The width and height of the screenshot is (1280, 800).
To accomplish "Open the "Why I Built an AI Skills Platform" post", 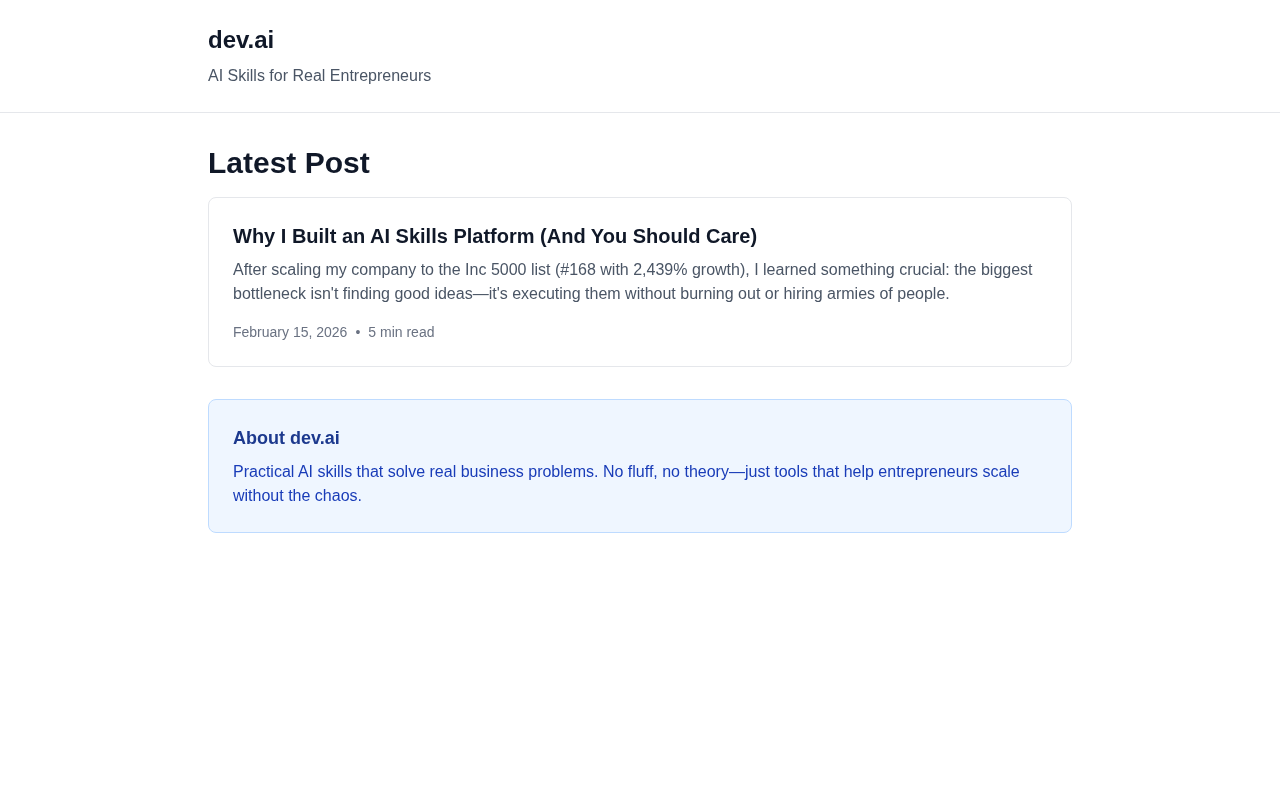I will (x=494, y=236).
